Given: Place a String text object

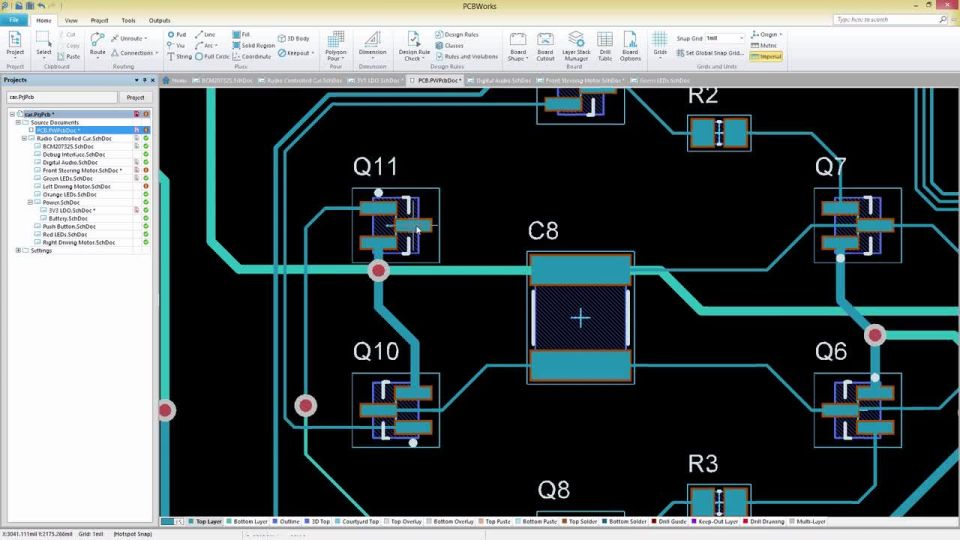Looking at the screenshot, I should (x=179, y=56).
